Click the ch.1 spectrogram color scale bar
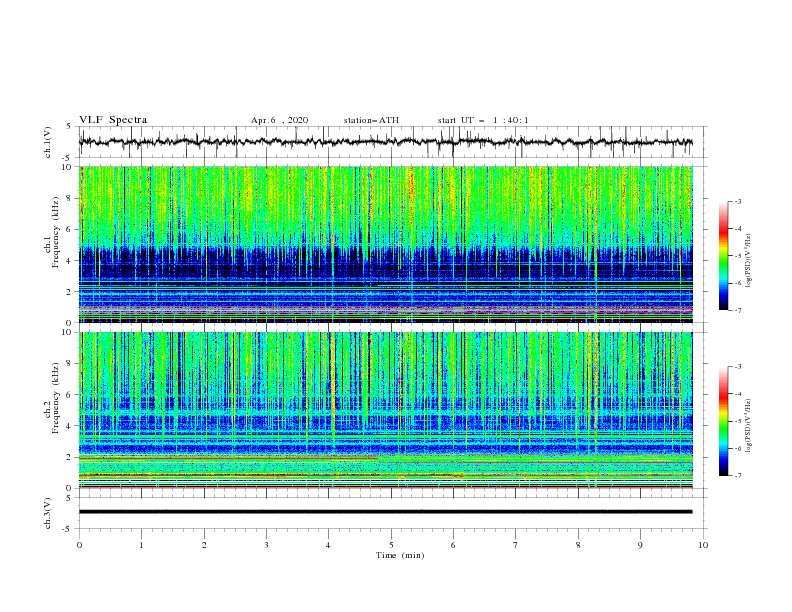792x612 pixels. click(x=723, y=256)
